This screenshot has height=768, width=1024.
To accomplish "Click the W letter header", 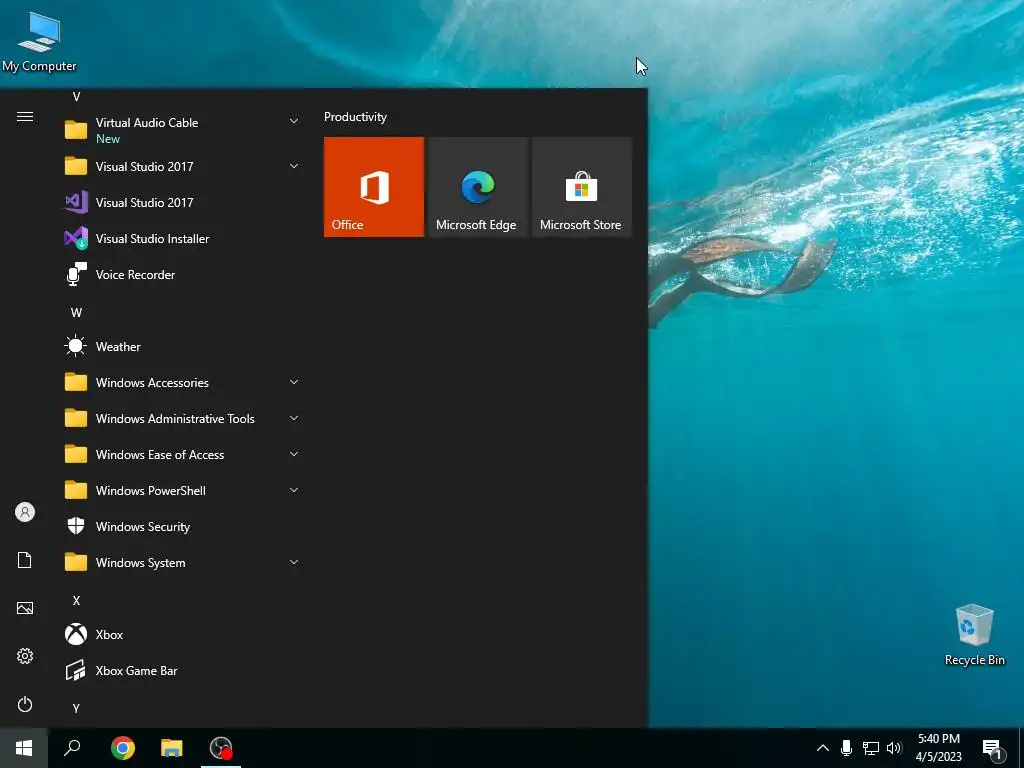I will [x=76, y=313].
